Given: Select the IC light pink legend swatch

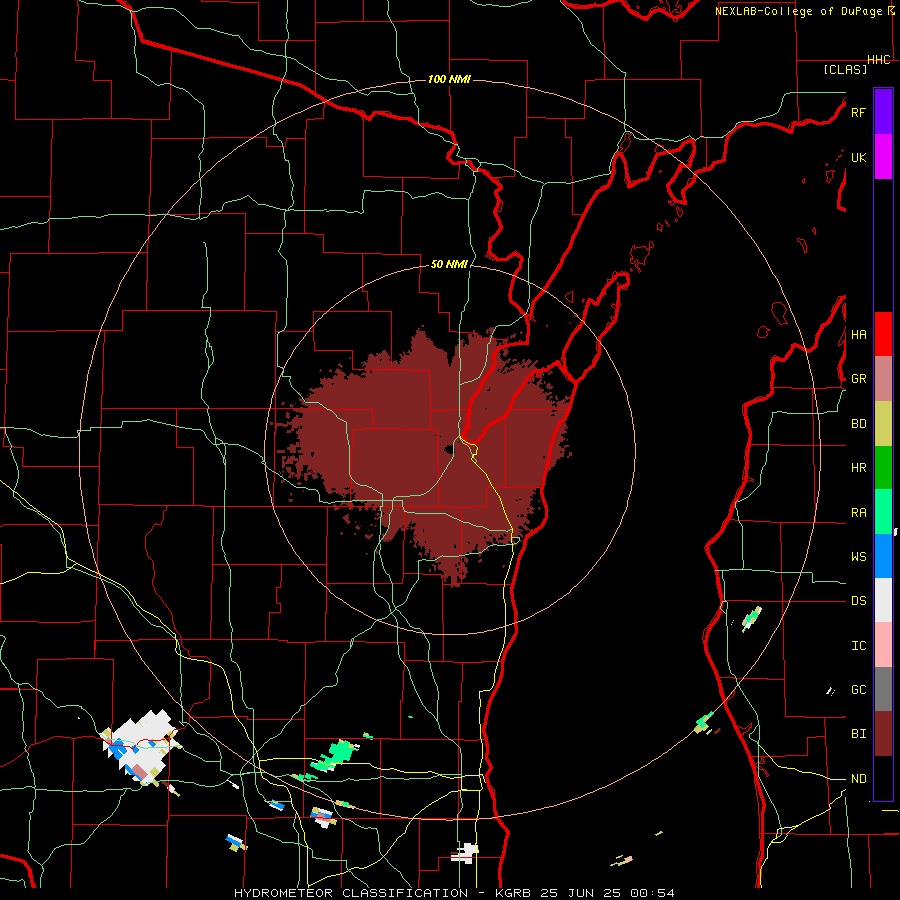Looking at the screenshot, I should pos(883,645).
